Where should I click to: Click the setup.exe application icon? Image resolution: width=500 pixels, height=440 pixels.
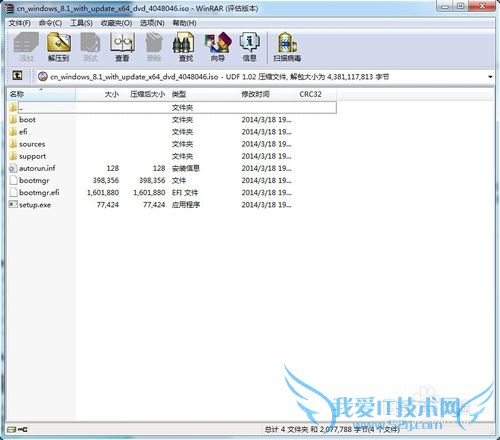click(x=13, y=204)
